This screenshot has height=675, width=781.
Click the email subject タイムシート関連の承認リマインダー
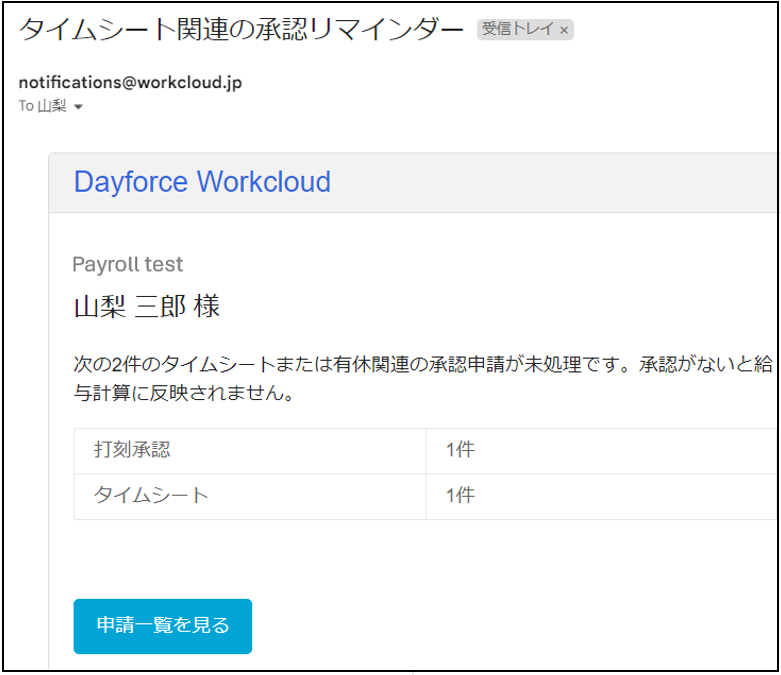tap(241, 29)
